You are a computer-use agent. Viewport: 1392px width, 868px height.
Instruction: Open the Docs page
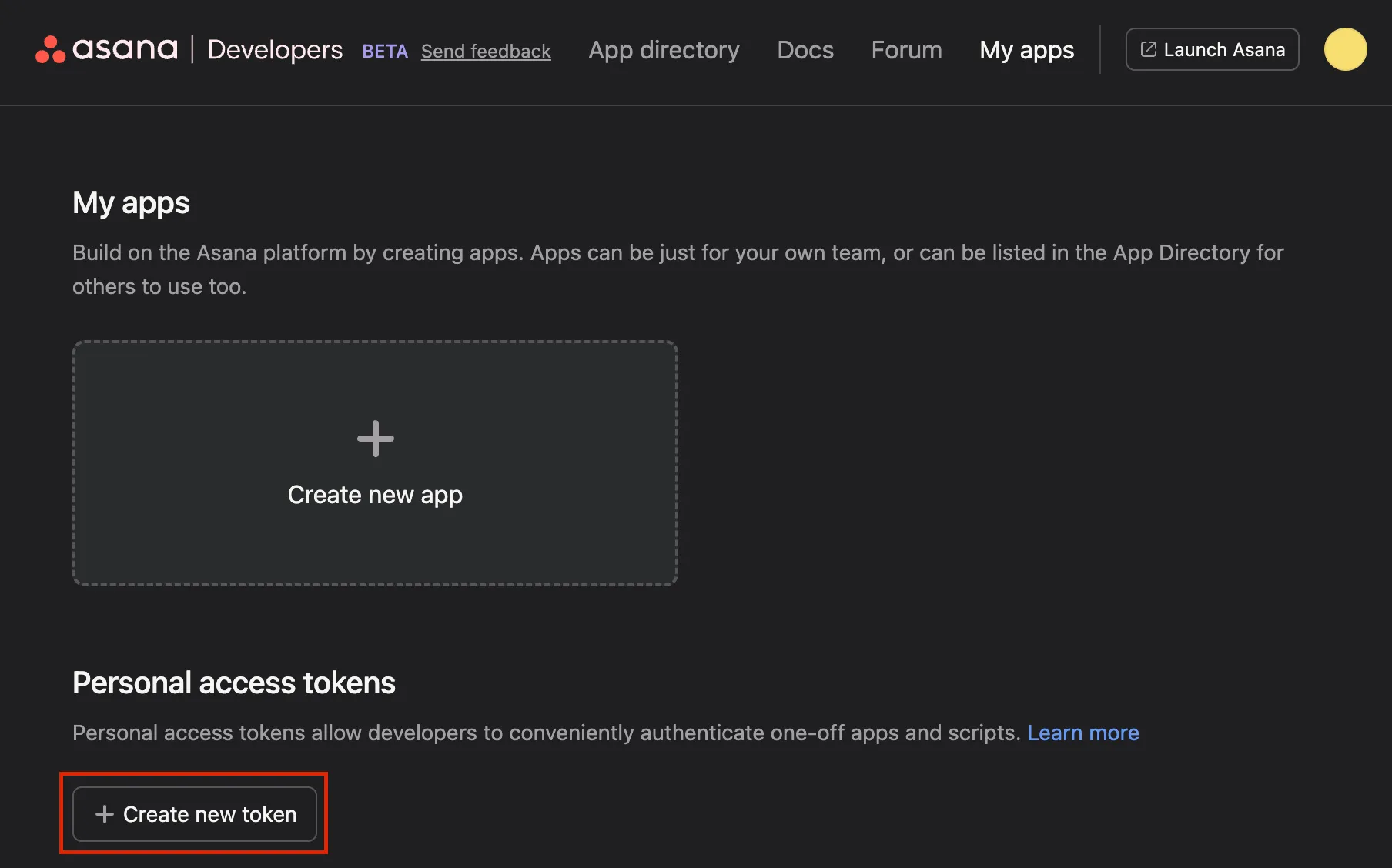click(x=805, y=50)
